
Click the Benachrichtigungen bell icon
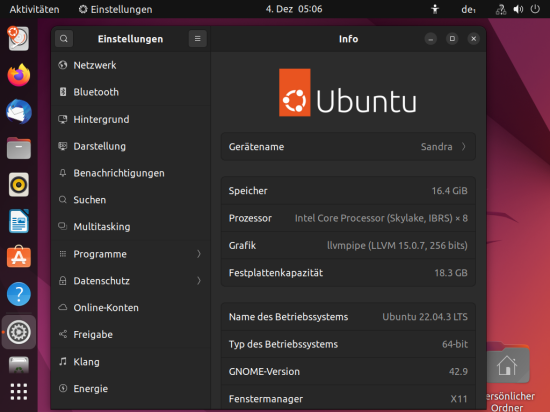tap(63, 173)
